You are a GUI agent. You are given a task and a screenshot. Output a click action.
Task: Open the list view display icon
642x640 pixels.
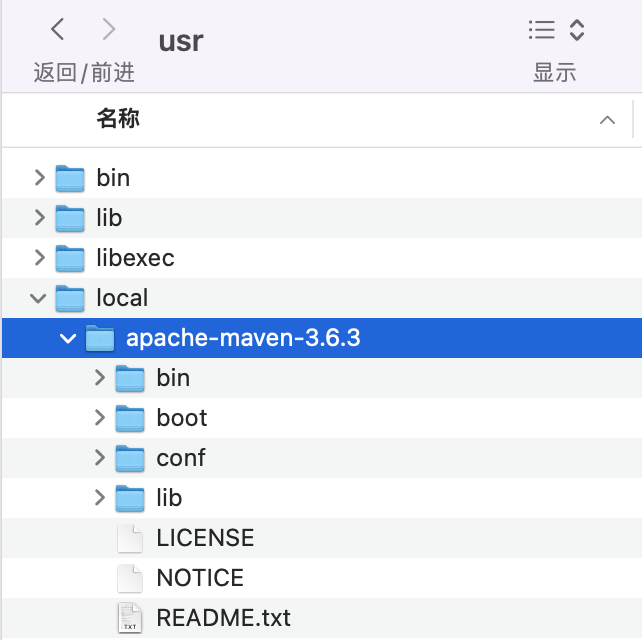click(541, 30)
